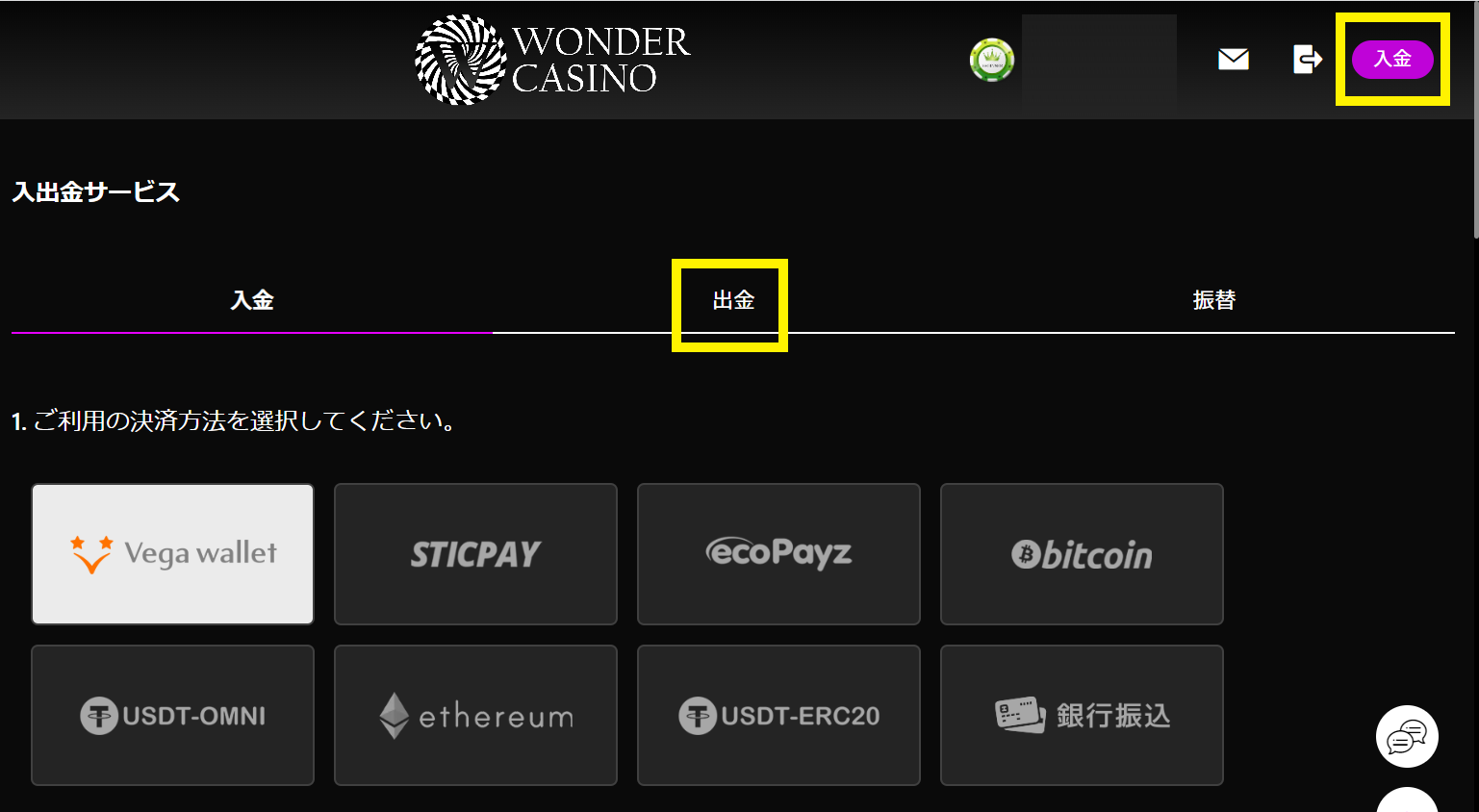Choose 銀行振込 bank transfer option
Image resolution: width=1479 pixels, height=812 pixels.
click(1082, 716)
